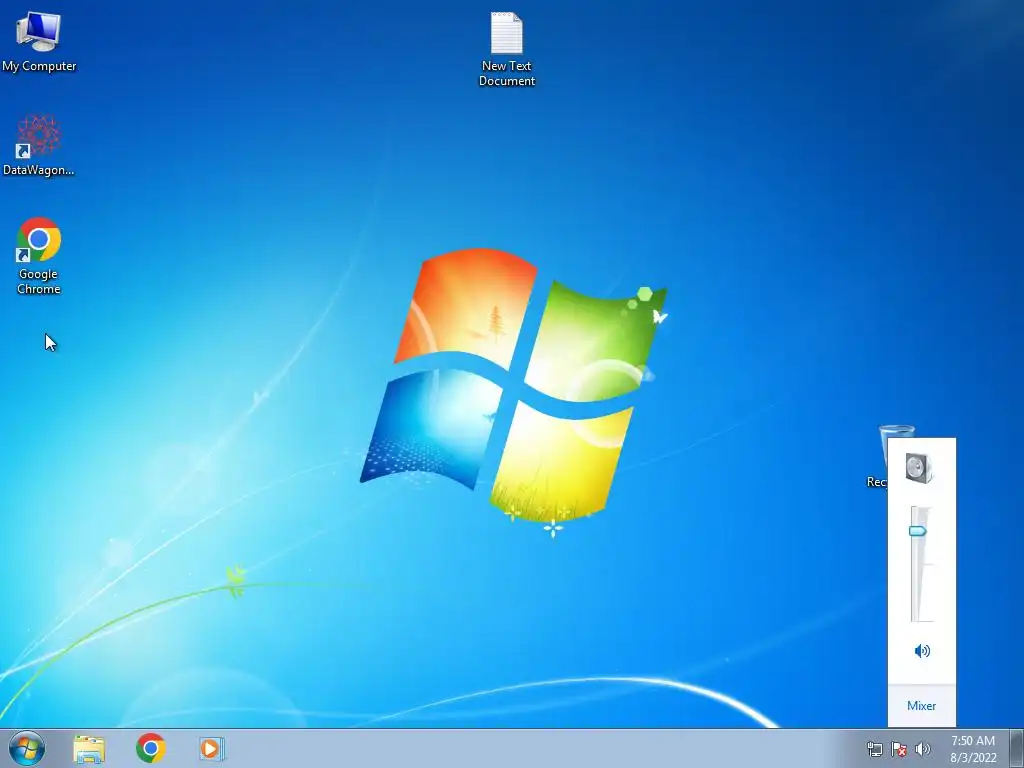Viewport: 1024px width, 768px height.
Task: Launch Chrome from the taskbar
Action: point(151,748)
